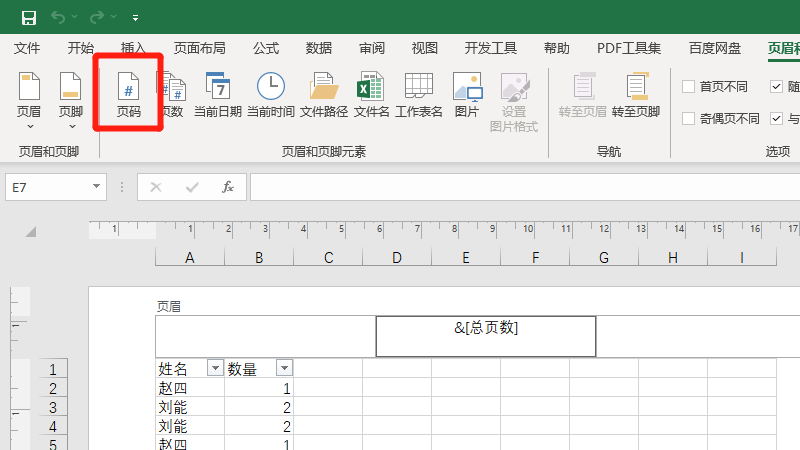Insert 文件名 file name element
This screenshot has width=800, height=450.
pos(371,95)
